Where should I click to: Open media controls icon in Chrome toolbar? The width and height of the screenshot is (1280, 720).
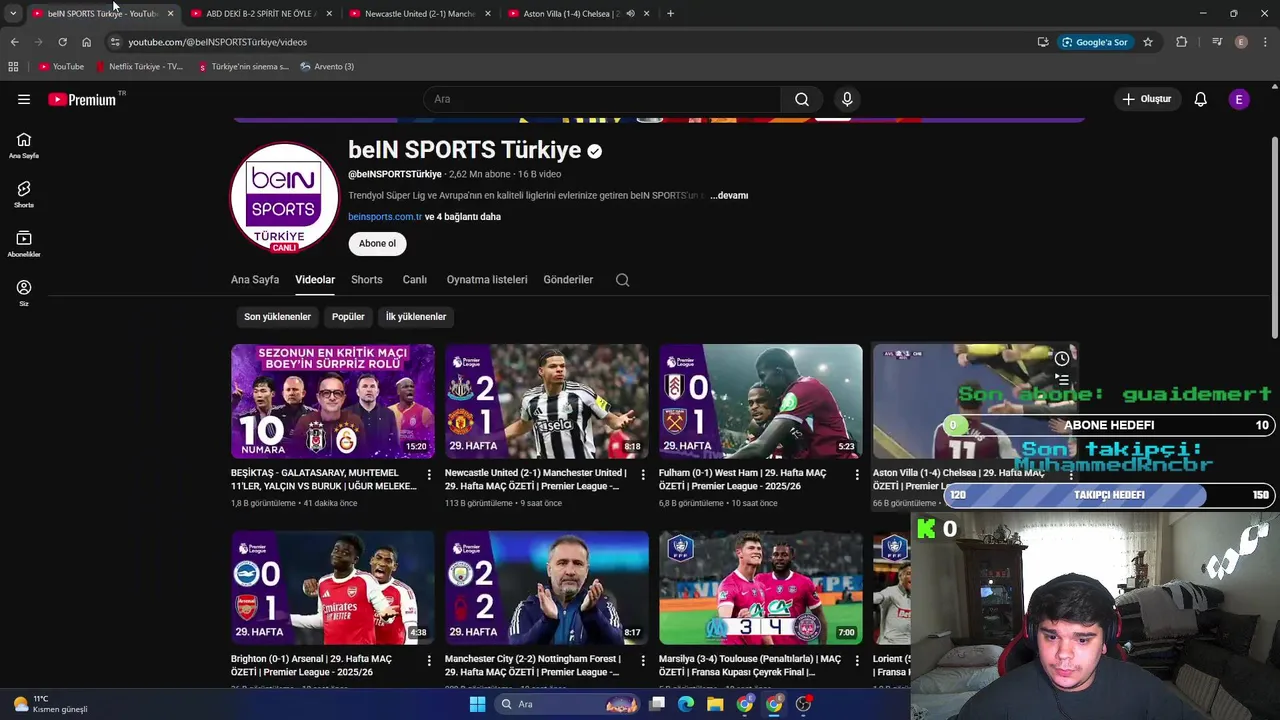(x=1217, y=42)
